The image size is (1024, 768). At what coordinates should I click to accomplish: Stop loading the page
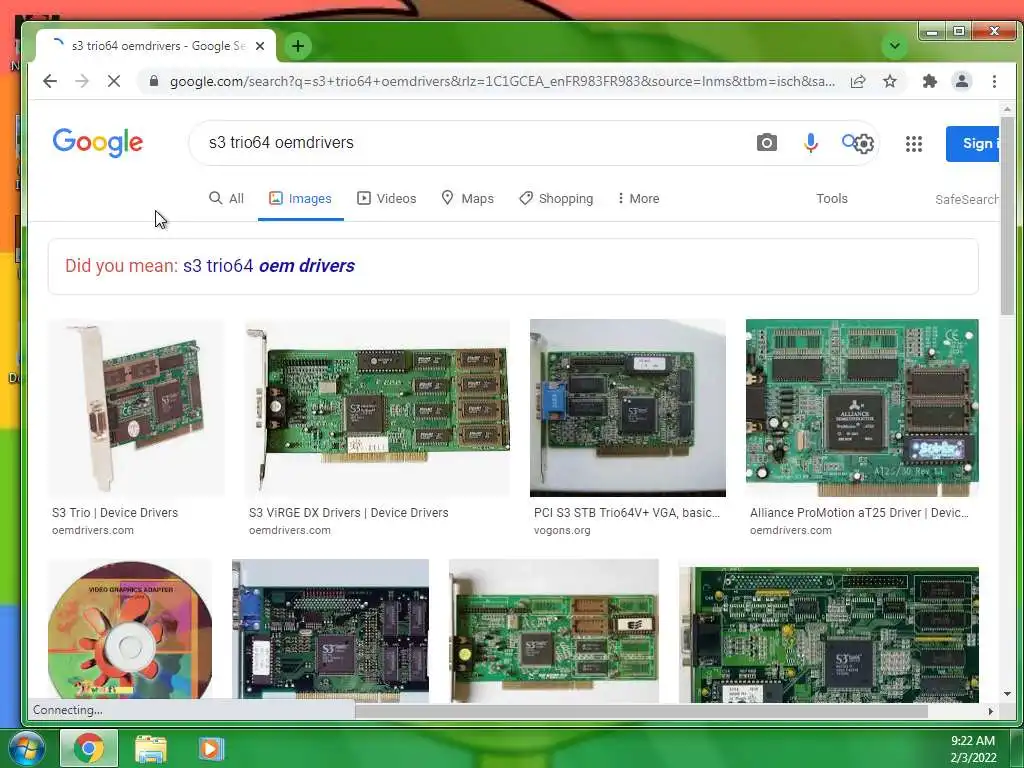pos(114,81)
